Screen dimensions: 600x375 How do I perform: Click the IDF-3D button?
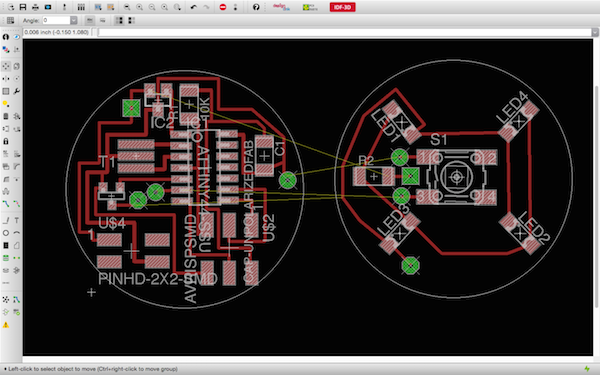pyautogui.click(x=342, y=7)
